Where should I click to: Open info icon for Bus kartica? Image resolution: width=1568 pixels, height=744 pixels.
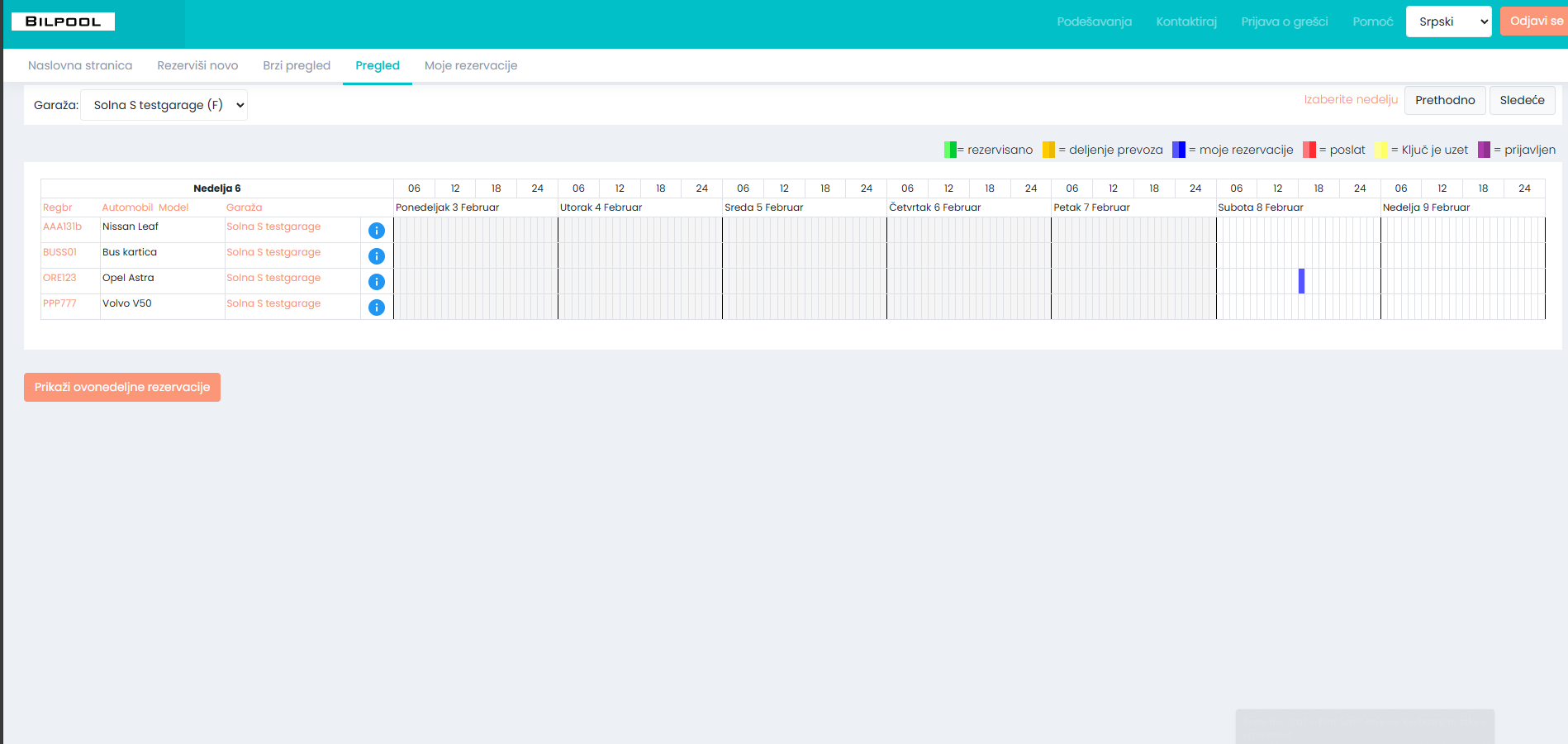(376, 256)
